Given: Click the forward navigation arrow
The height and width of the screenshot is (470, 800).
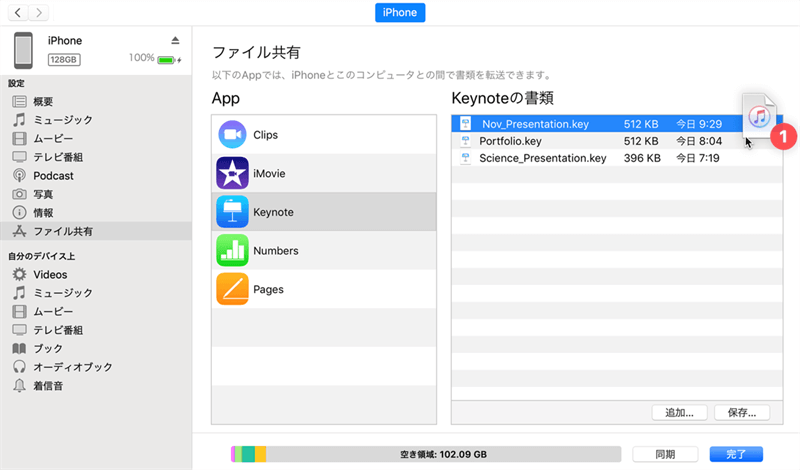Looking at the screenshot, I should coord(40,13).
